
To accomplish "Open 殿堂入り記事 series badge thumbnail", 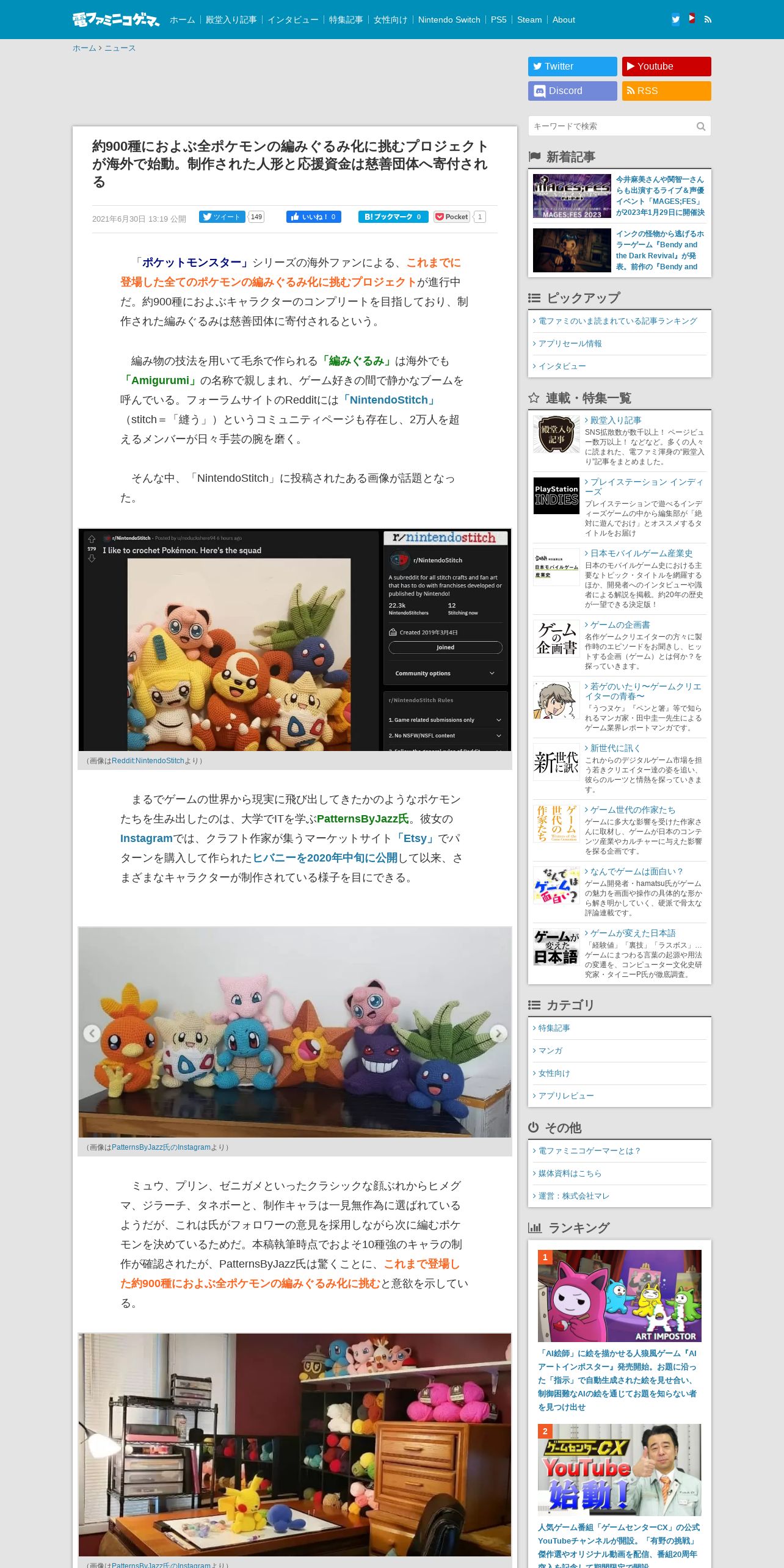I will coord(556,434).
